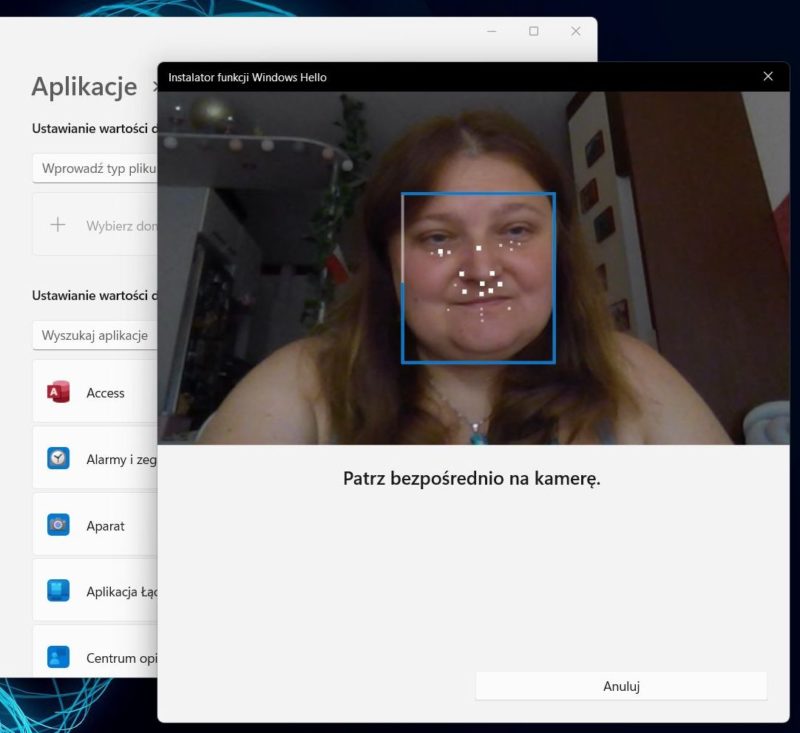Focus the Wyszukaj aplikacje search box

point(95,335)
